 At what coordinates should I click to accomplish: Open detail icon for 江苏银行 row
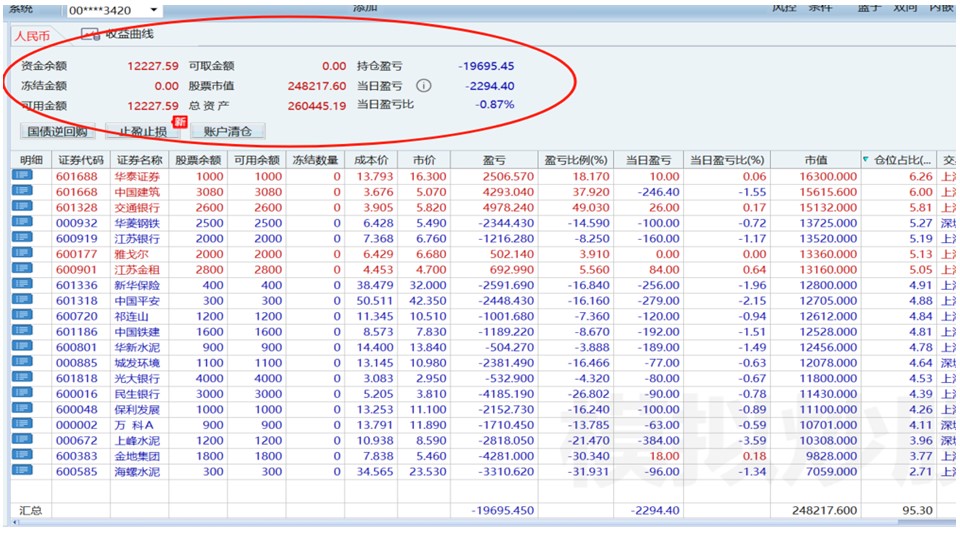tap(22, 238)
